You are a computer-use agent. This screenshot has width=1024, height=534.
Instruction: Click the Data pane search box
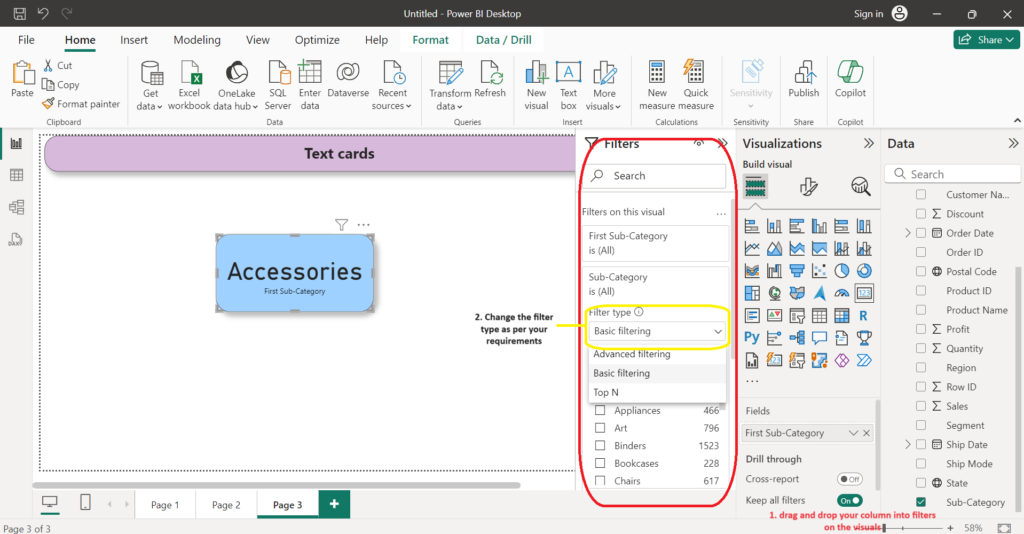click(x=953, y=174)
